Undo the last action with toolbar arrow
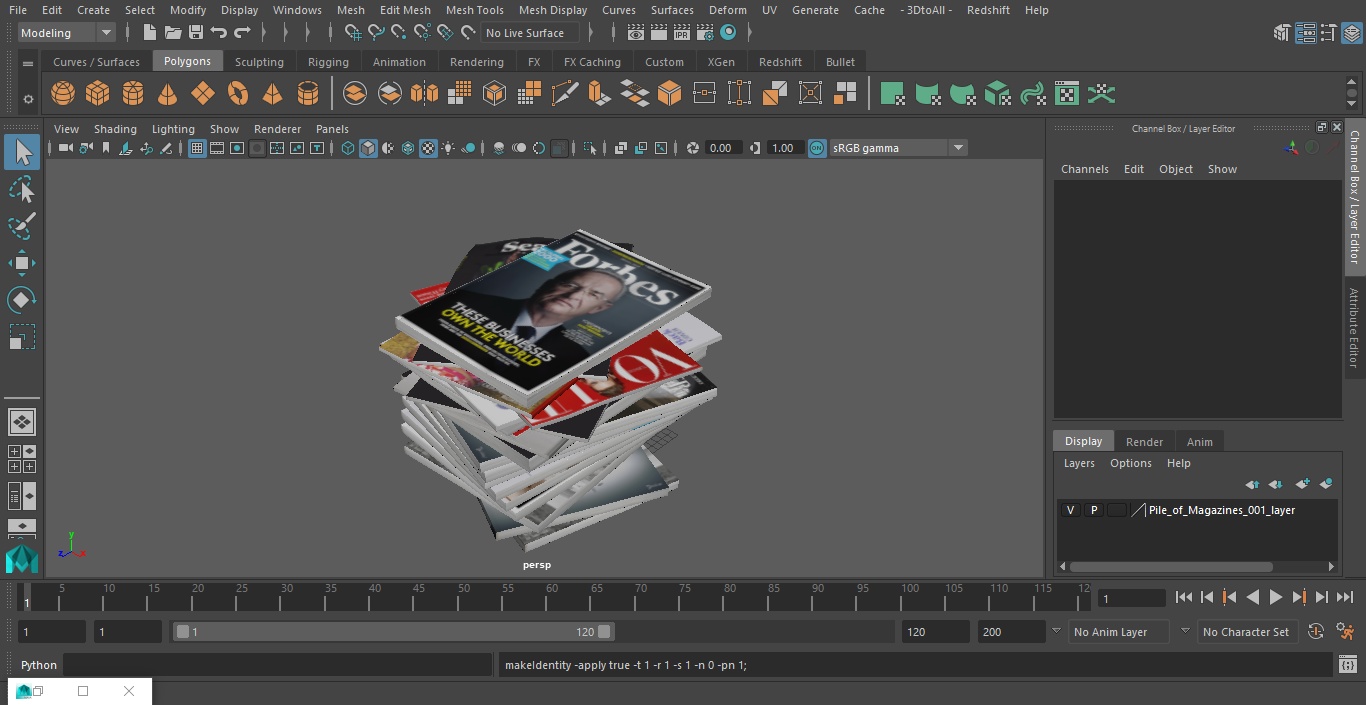The height and width of the screenshot is (705, 1366). [219, 33]
